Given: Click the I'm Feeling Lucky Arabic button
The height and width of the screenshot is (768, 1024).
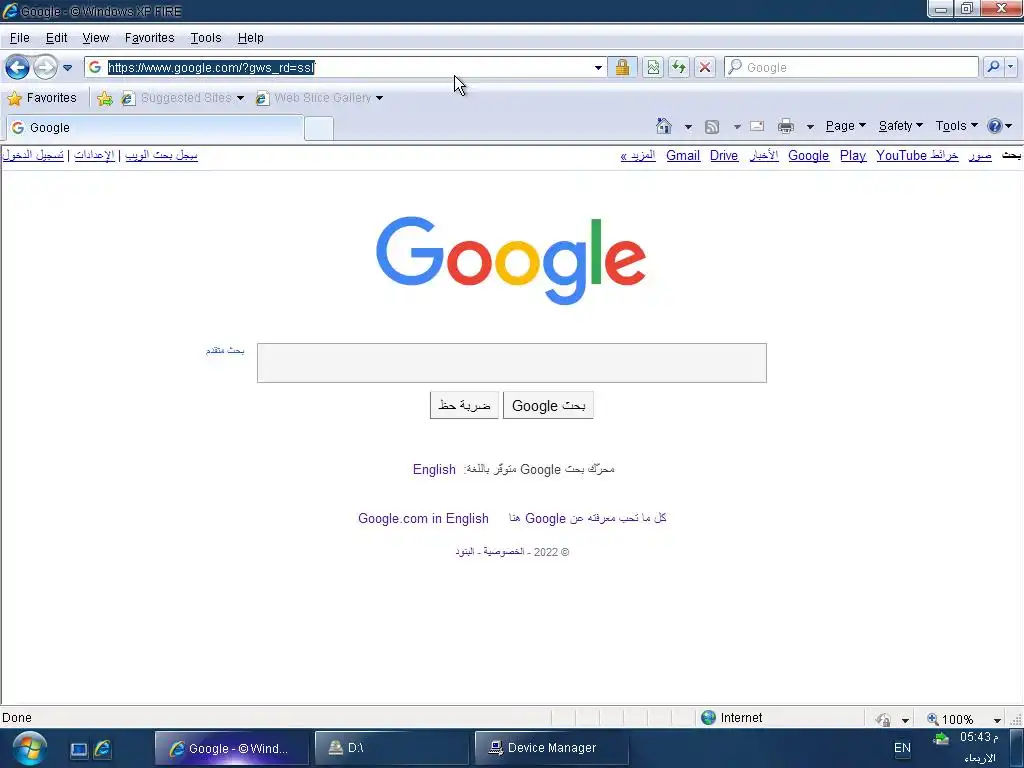Looking at the screenshot, I should [464, 406].
